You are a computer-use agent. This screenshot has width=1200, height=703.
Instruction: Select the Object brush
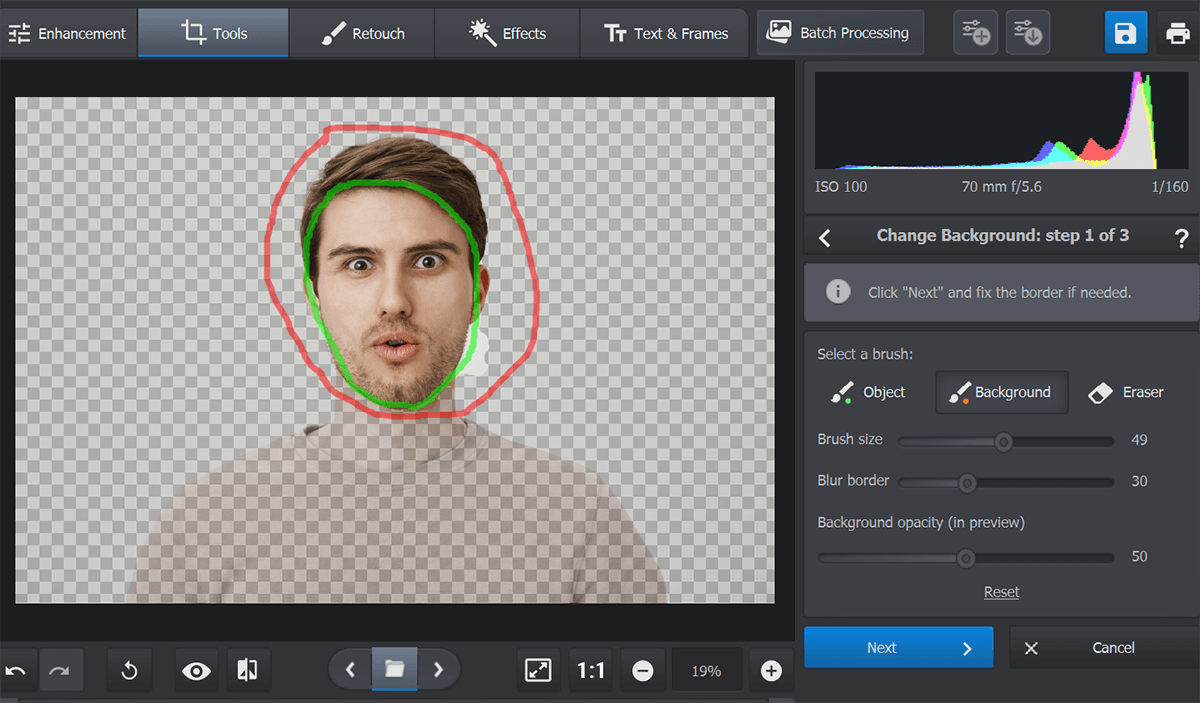point(867,392)
